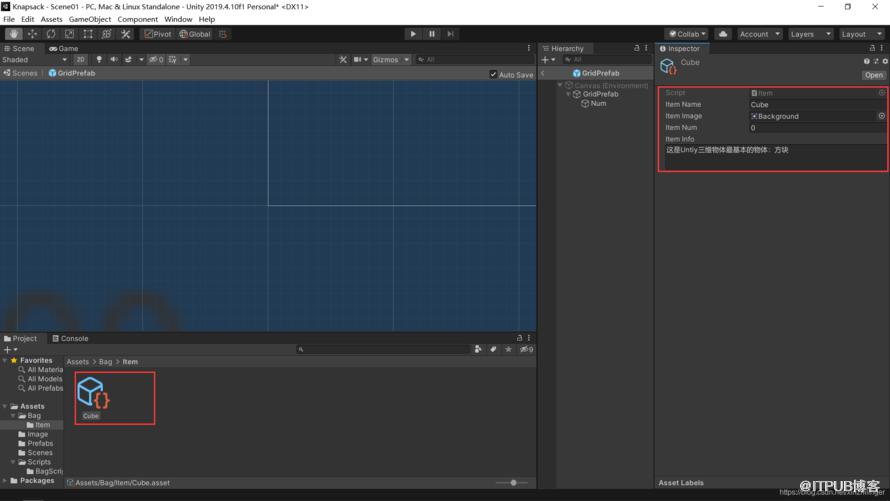The width and height of the screenshot is (890, 501).
Task: Open the Layout dropdown
Action: pyautogui.click(x=861, y=34)
